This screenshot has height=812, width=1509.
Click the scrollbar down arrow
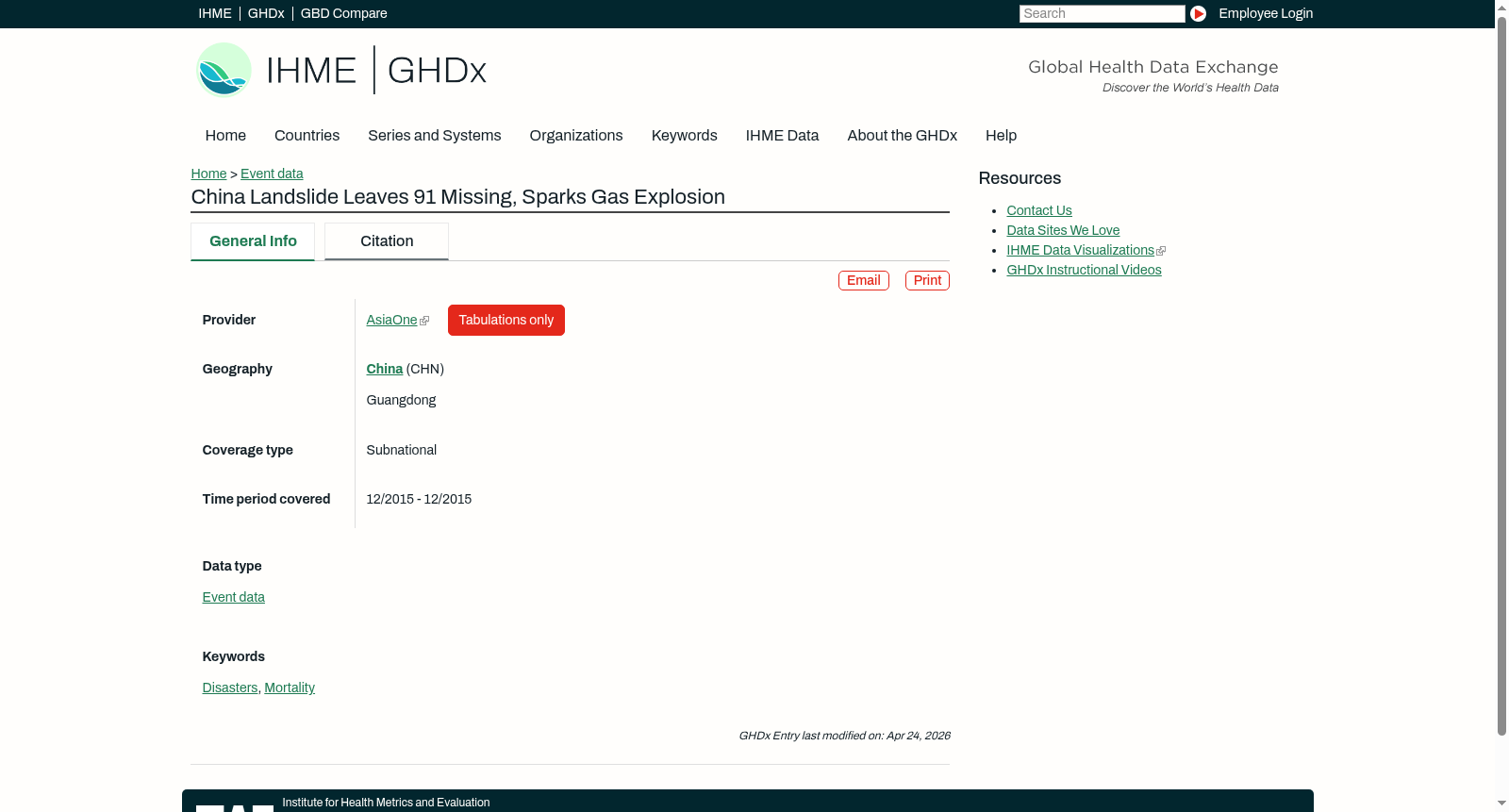1501,804
